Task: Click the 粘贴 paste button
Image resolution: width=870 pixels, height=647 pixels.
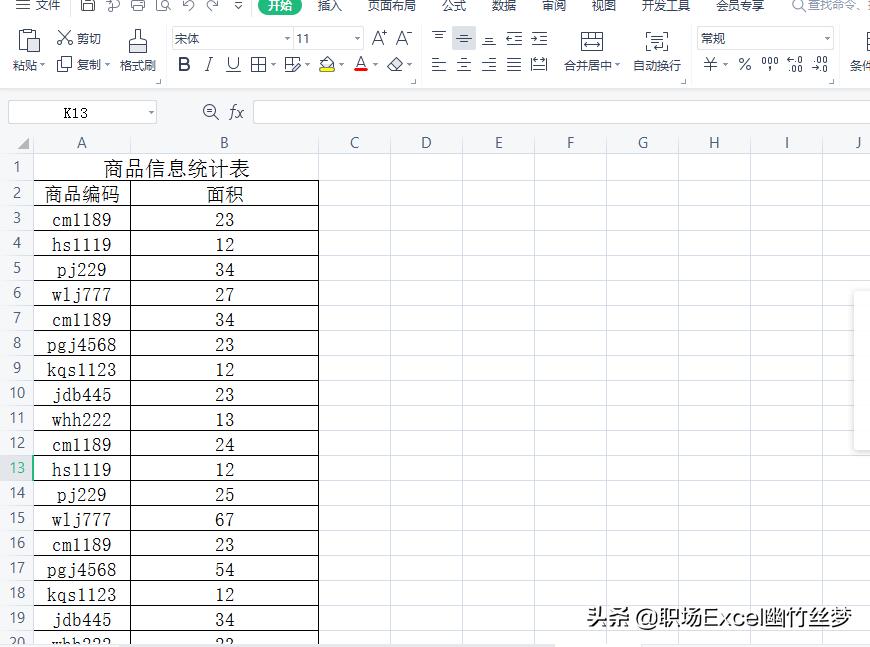Action: coord(25,50)
